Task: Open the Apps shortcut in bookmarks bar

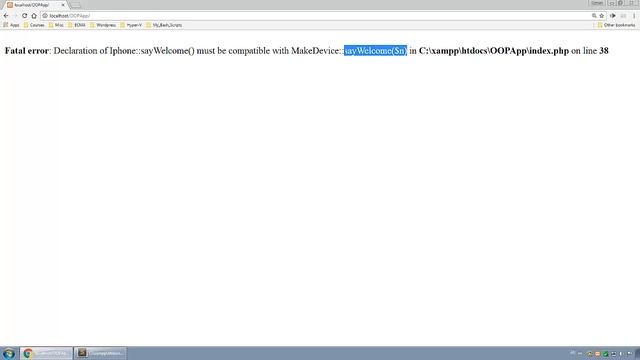Action: (x=11, y=25)
